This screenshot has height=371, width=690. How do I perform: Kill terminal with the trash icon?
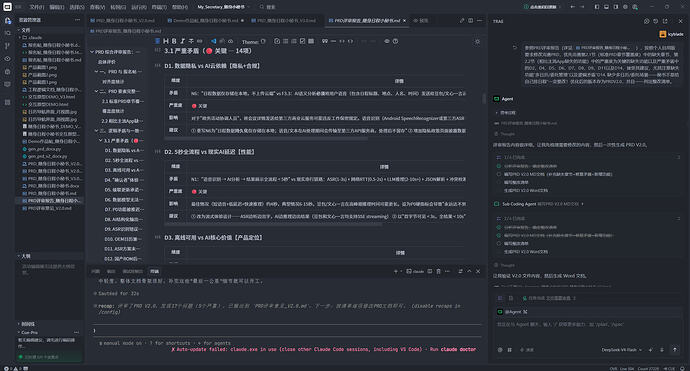point(438,272)
